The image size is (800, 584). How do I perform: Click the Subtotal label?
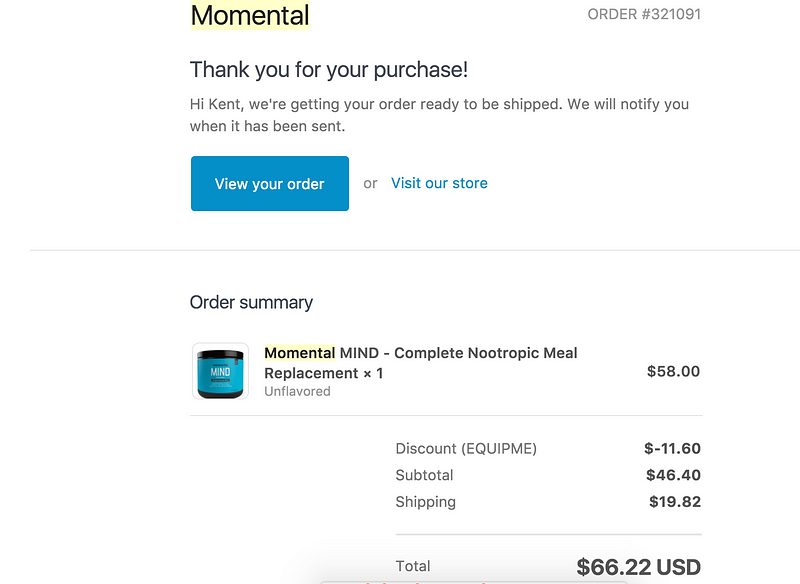(x=424, y=475)
